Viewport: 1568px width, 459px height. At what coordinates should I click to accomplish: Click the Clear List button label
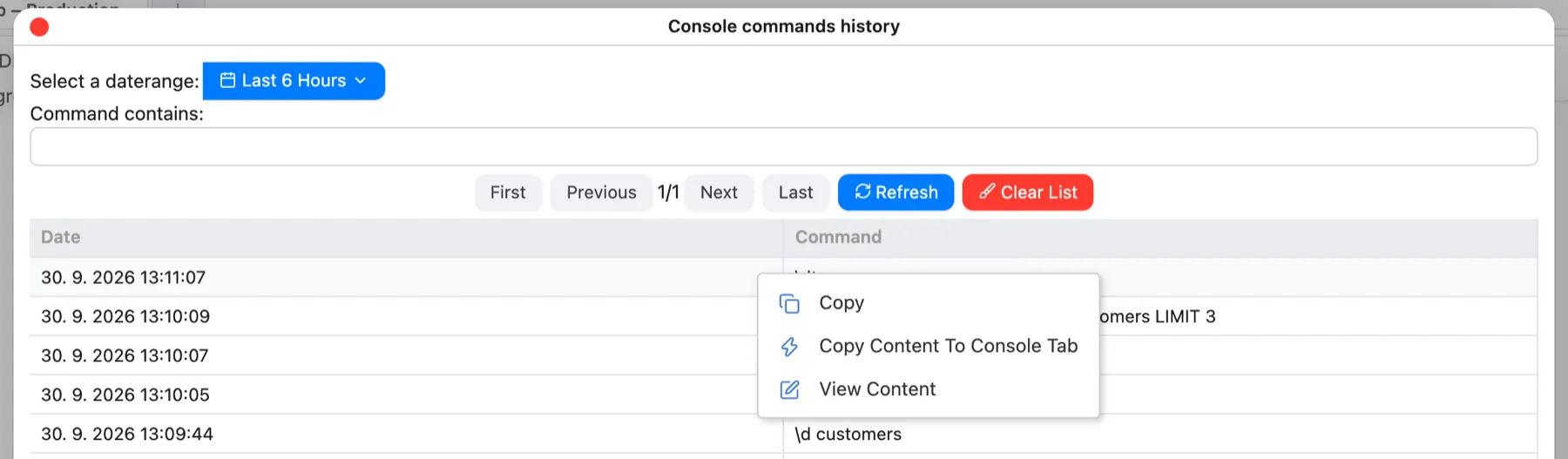pyautogui.click(x=1039, y=192)
